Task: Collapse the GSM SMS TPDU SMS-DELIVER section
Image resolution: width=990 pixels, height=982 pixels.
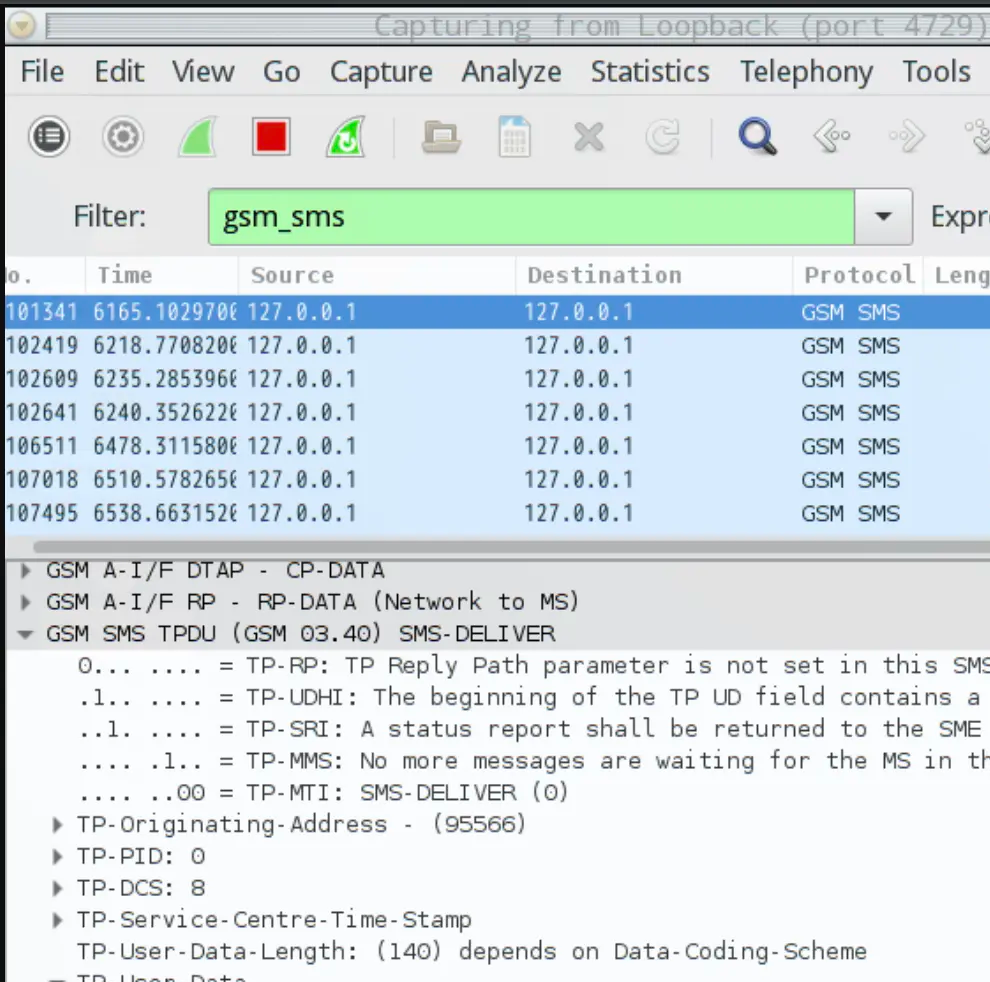Action: 24,633
